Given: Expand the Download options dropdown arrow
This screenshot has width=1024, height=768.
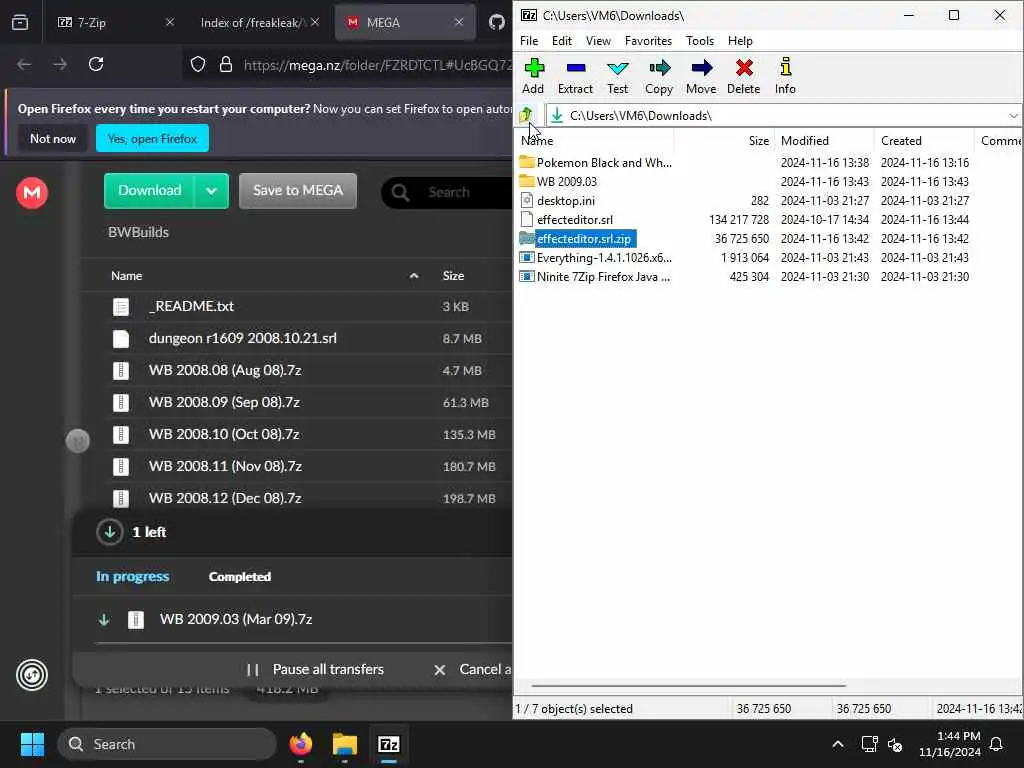Looking at the screenshot, I should click(212, 191).
